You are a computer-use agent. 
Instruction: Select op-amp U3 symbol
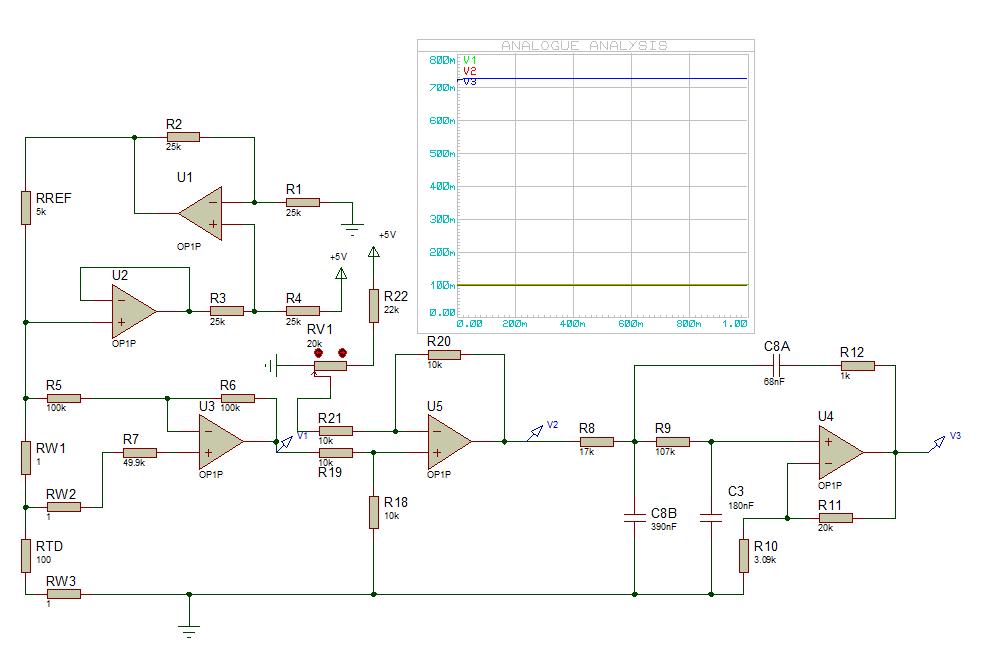pos(220,442)
